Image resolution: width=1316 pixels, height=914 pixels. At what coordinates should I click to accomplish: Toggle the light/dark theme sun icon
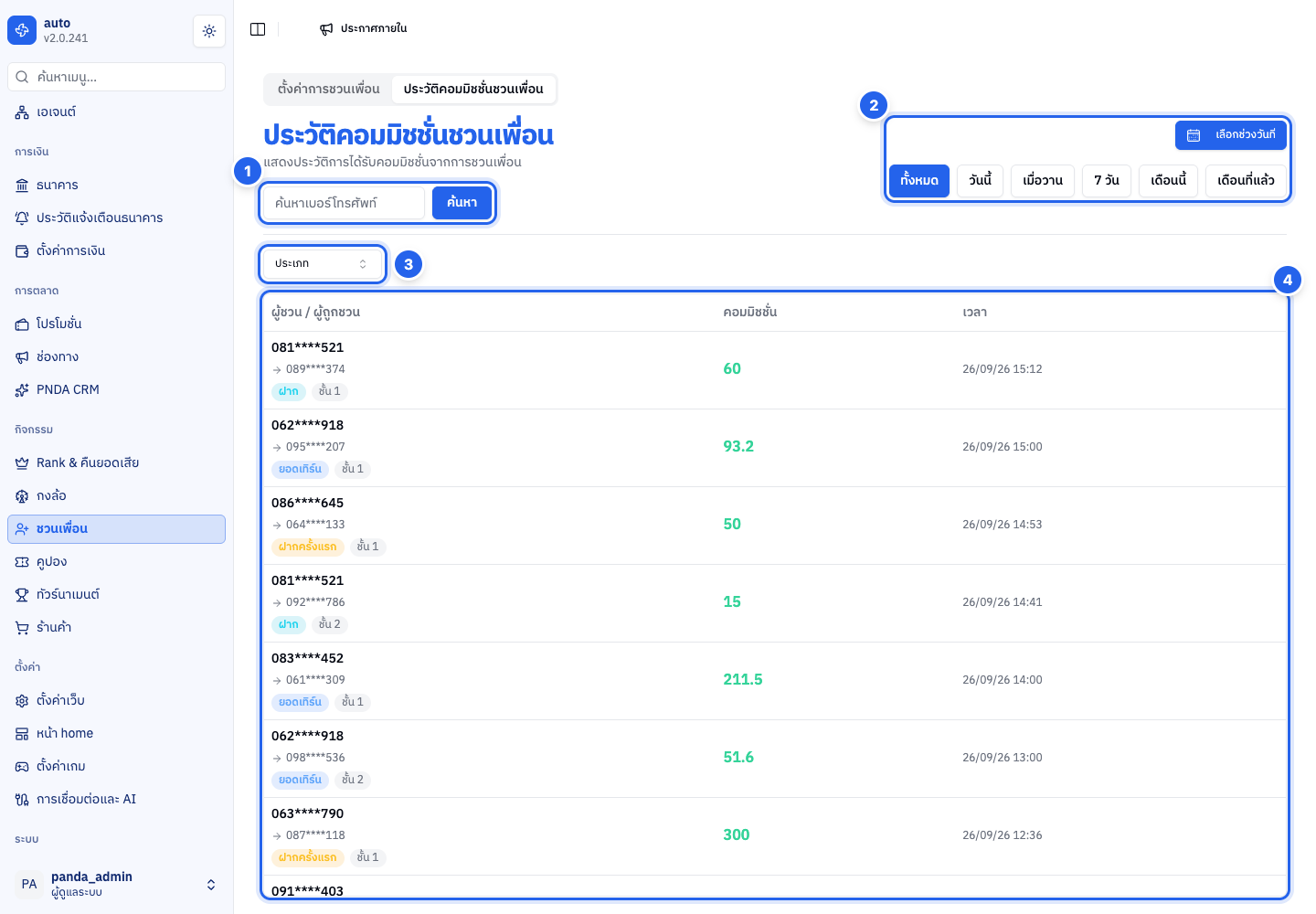coord(209,31)
